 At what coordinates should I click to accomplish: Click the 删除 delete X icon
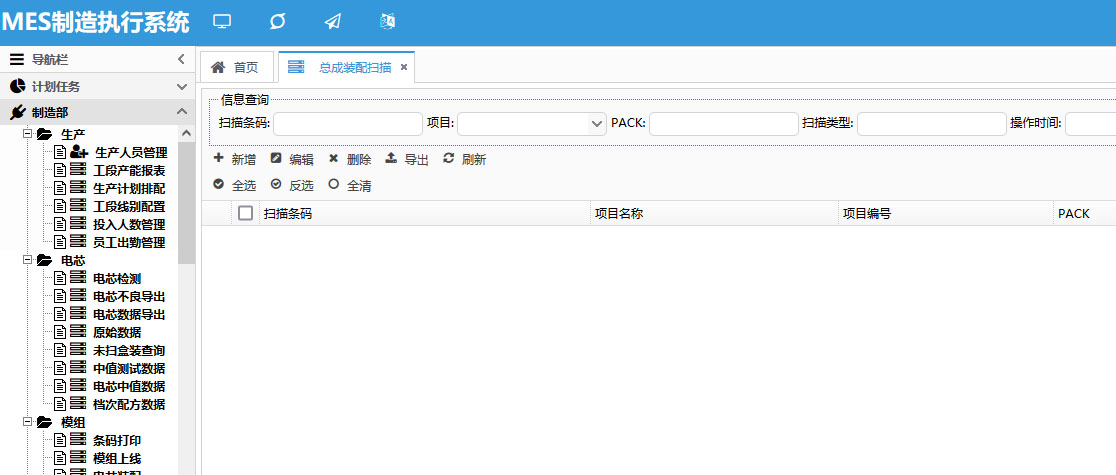click(334, 159)
